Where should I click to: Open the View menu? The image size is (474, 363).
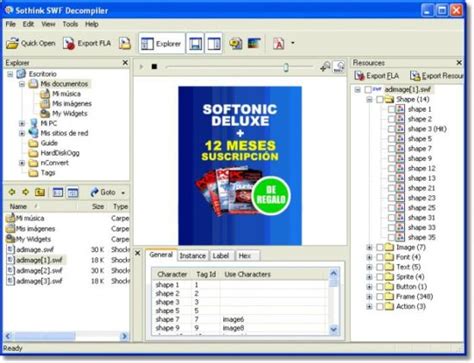(48, 24)
